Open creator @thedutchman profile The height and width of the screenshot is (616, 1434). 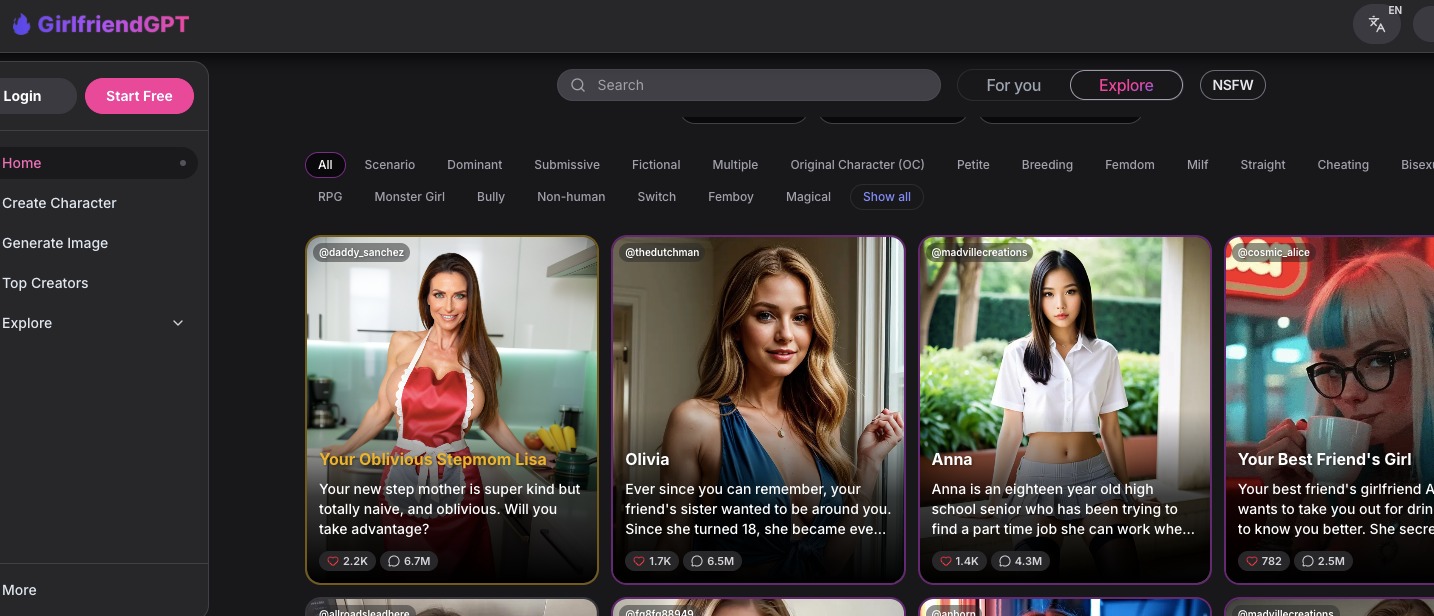pos(662,252)
